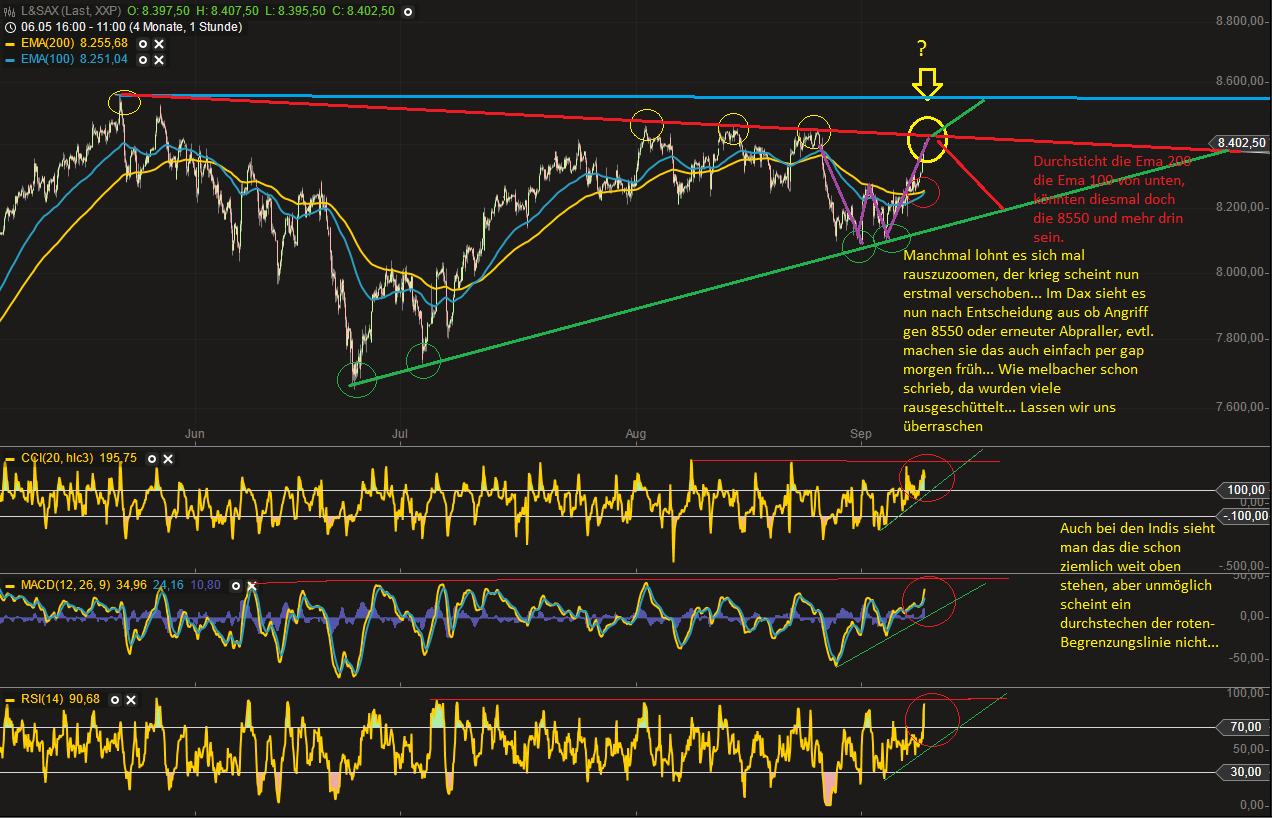The height and width of the screenshot is (818, 1272).
Task: Click the 8.600,00 price axis label
Action: point(1242,82)
